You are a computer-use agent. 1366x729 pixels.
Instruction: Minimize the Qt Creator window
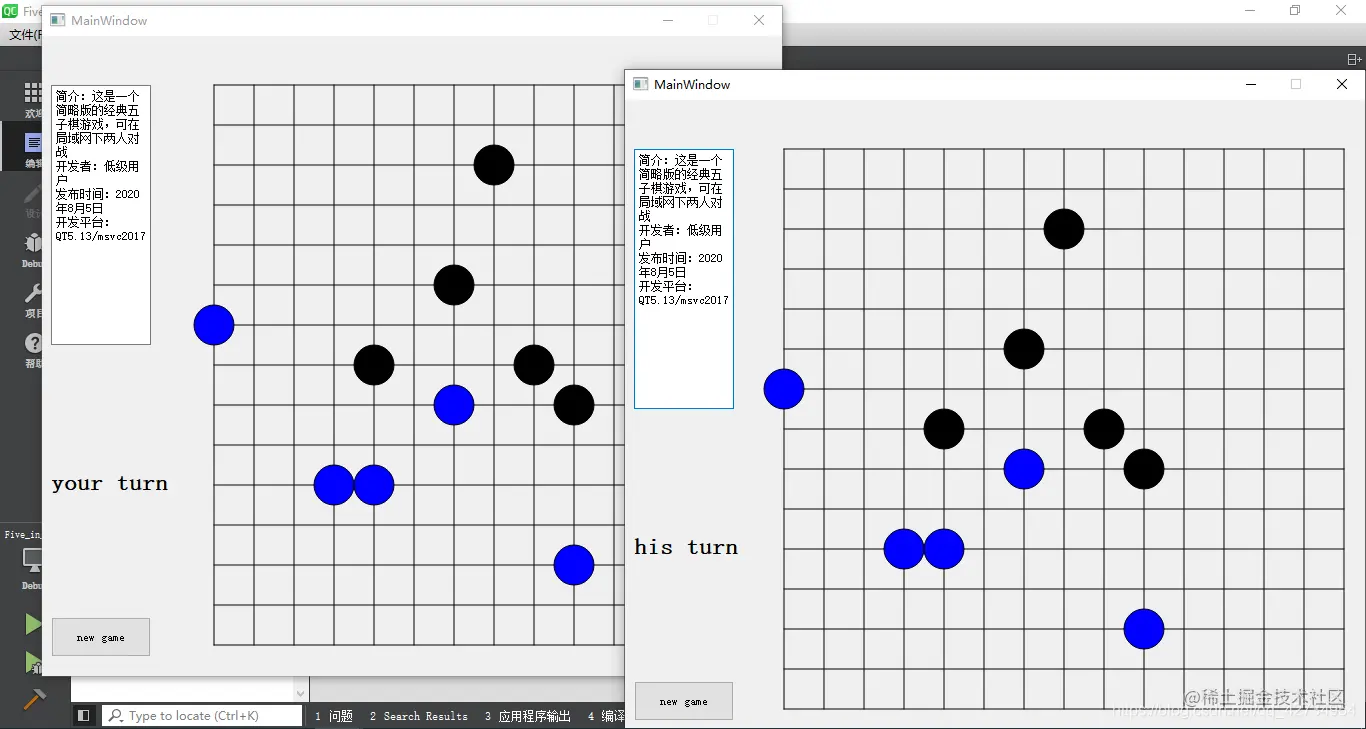pos(1250,10)
